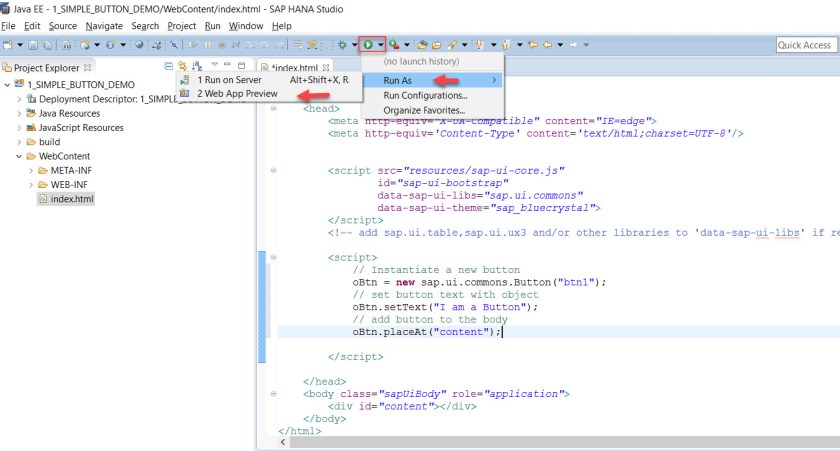Select 2 Web App Preview
The width and height of the screenshot is (840, 451).
(x=236, y=94)
